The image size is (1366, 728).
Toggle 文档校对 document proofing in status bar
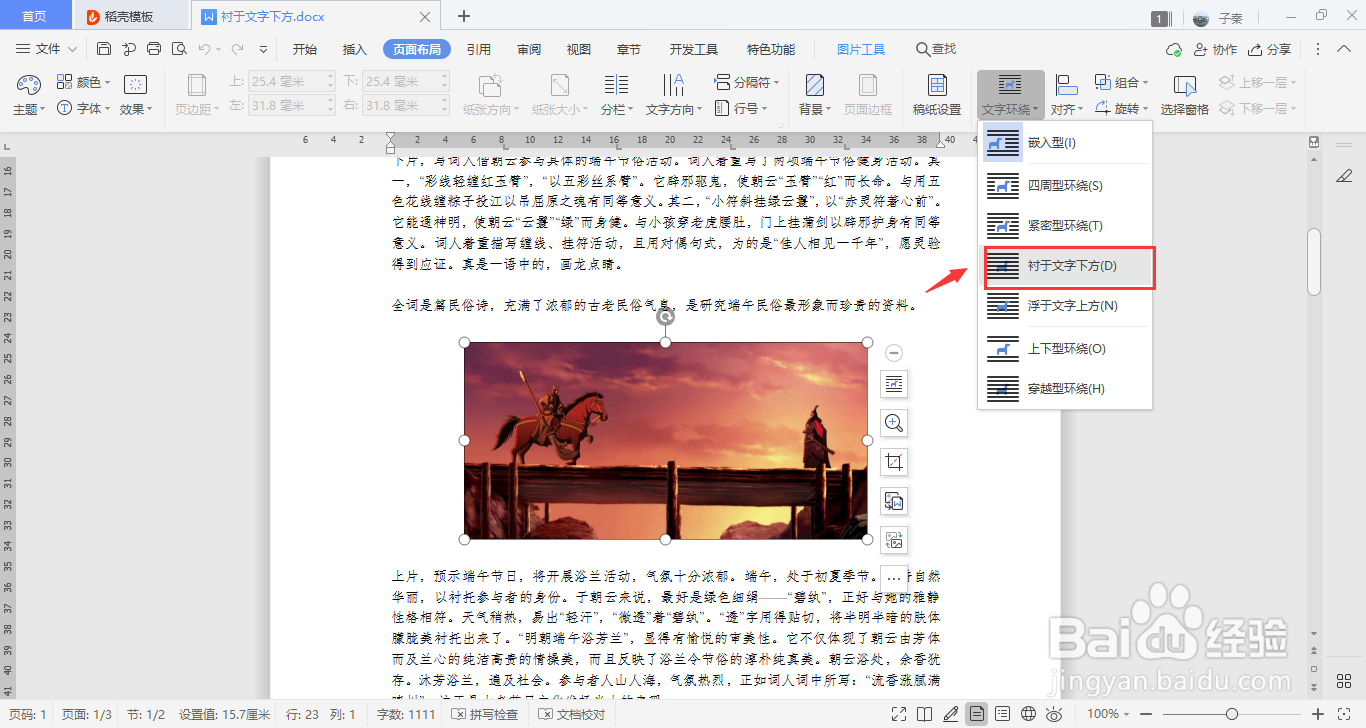click(x=572, y=714)
